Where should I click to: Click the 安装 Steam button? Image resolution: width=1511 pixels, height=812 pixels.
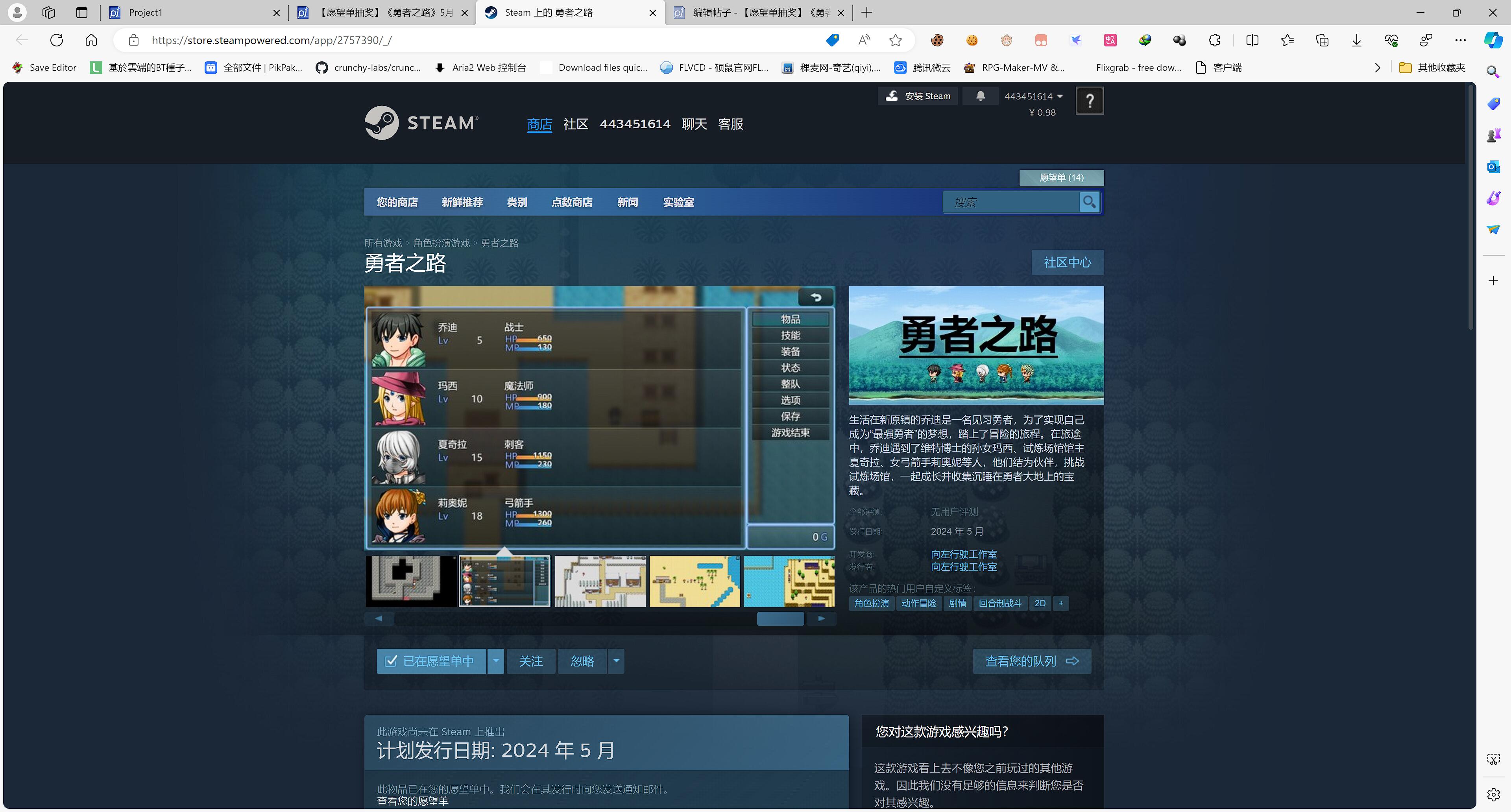click(x=917, y=96)
